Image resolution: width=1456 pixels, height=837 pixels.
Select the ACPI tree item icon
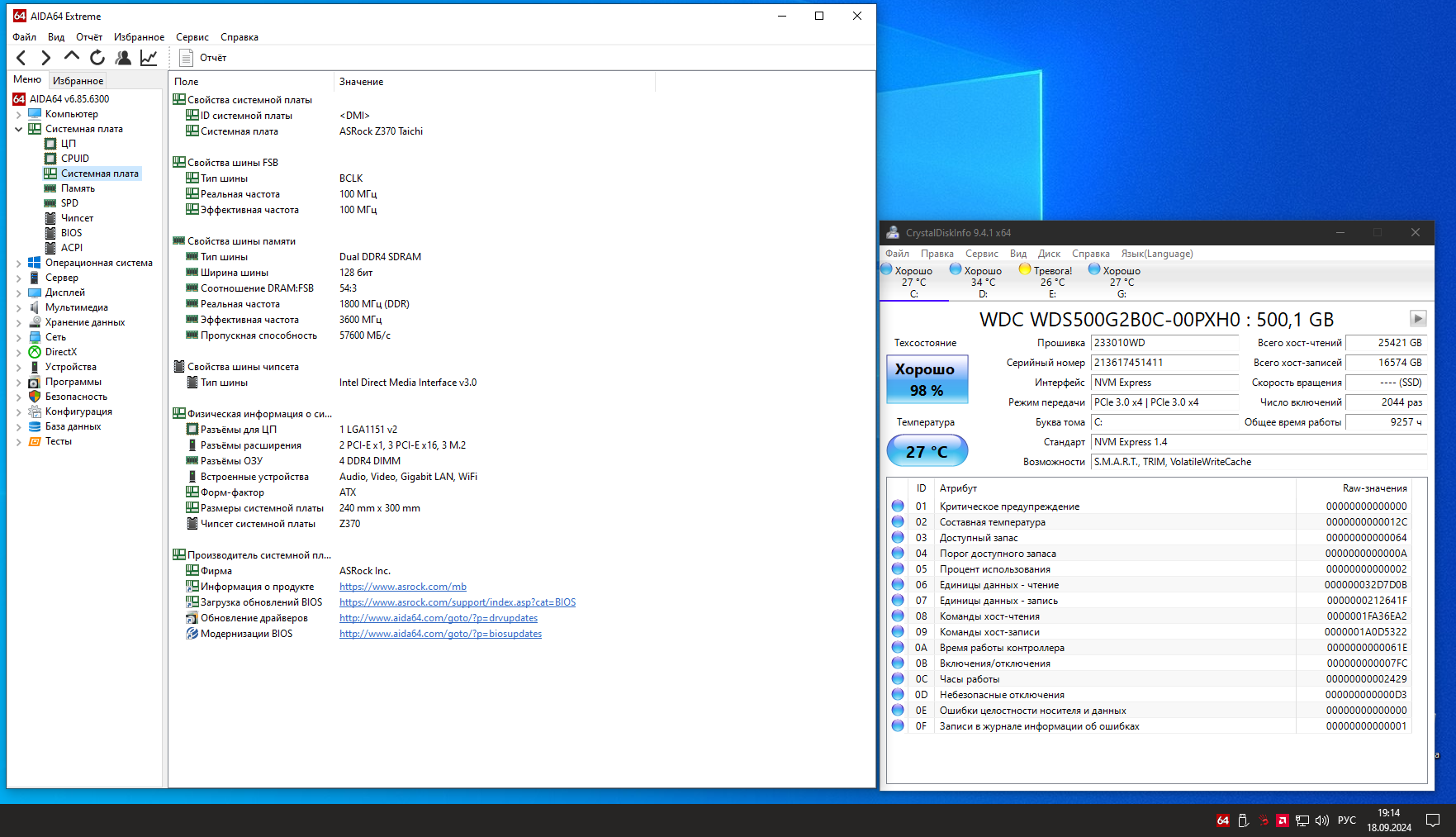[50, 248]
